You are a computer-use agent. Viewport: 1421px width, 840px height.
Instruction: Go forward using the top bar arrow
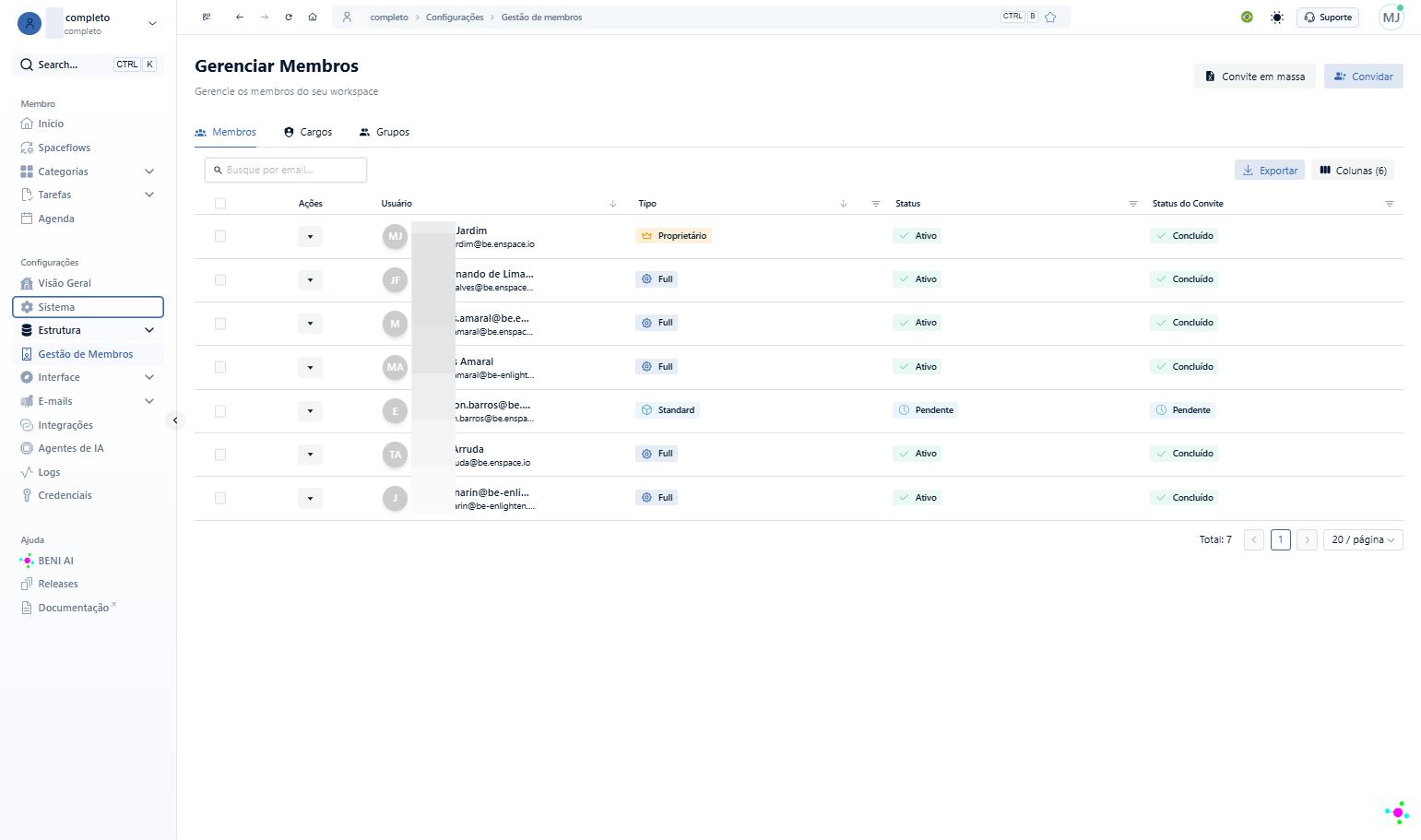(265, 18)
